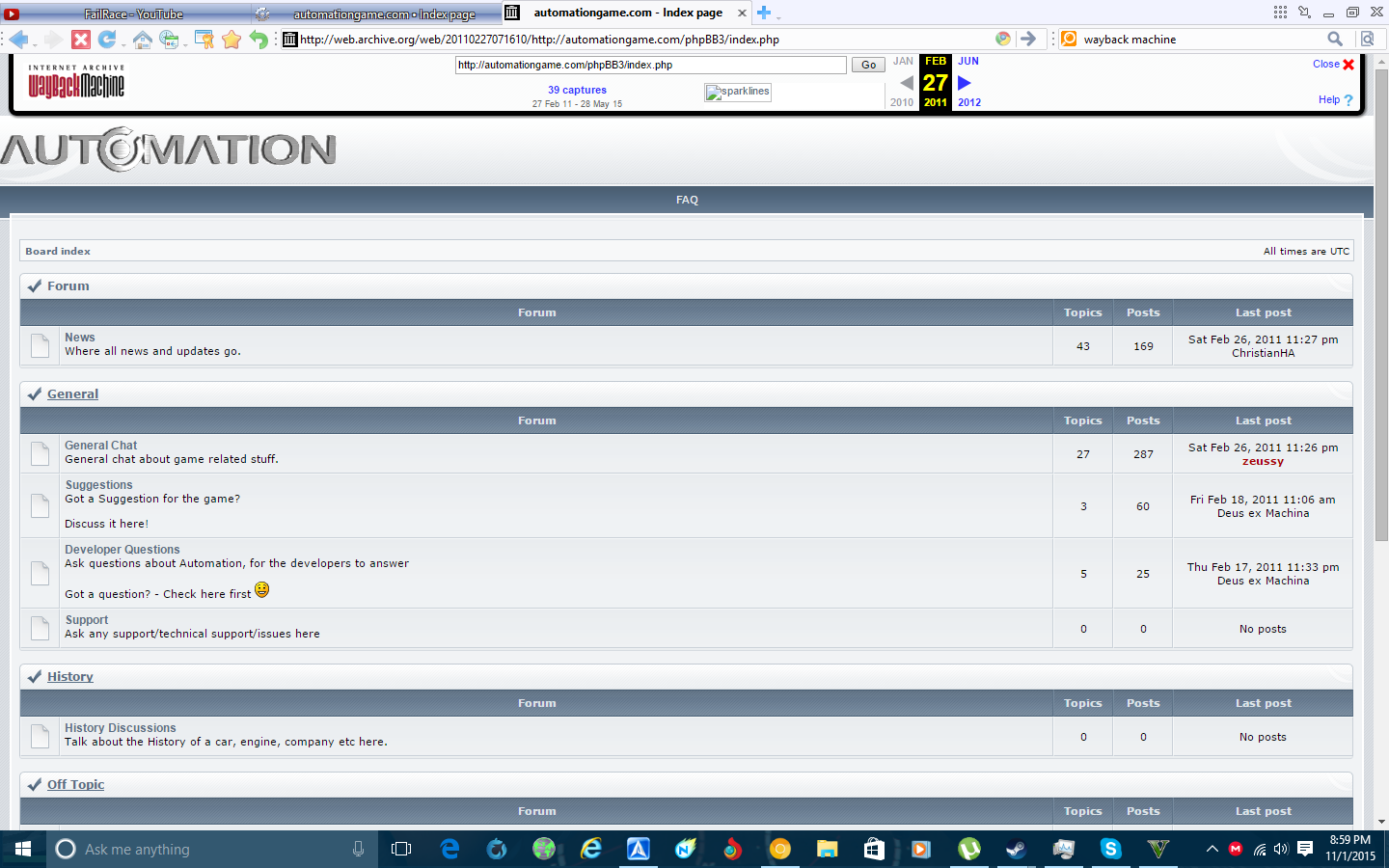Open the browsing history clock icon

[x=169, y=40]
